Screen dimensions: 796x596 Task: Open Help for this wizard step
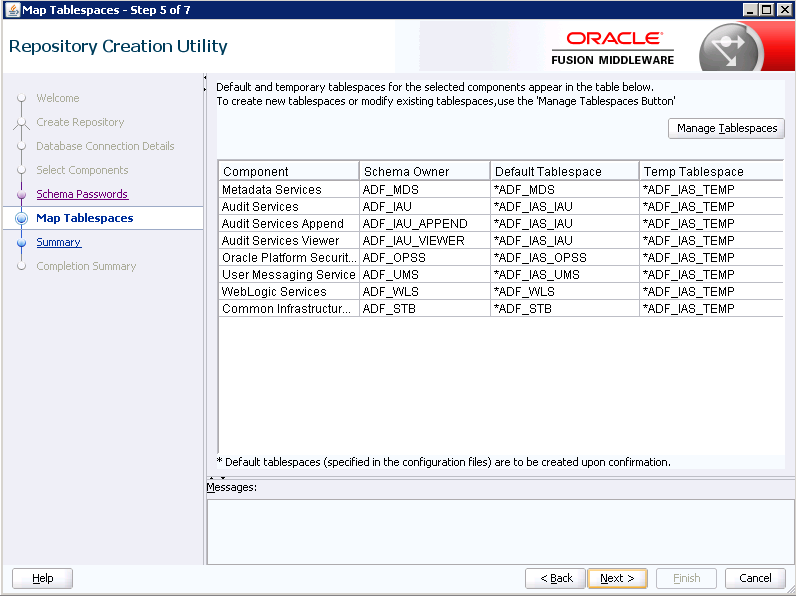point(42,578)
